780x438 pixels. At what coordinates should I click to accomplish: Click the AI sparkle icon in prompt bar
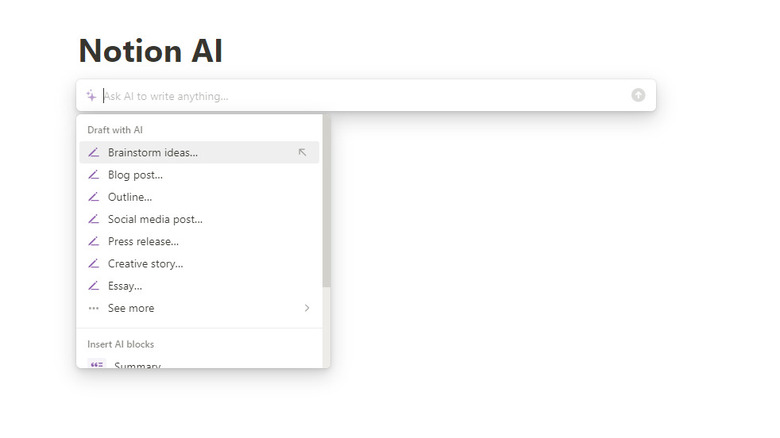(91, 96)
